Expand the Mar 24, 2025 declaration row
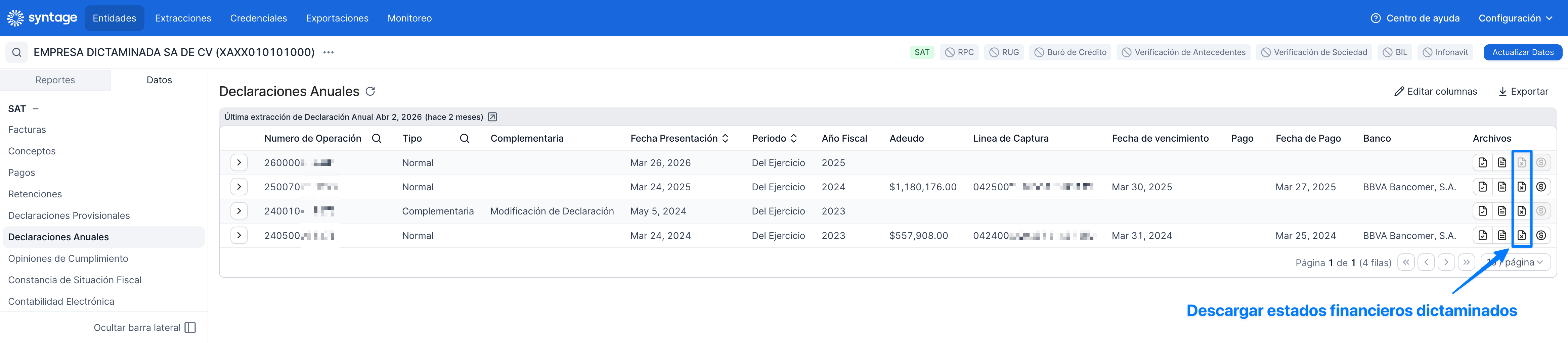Image resolution: width=1568 pixels, height=343 pixels. coord(239,187)
